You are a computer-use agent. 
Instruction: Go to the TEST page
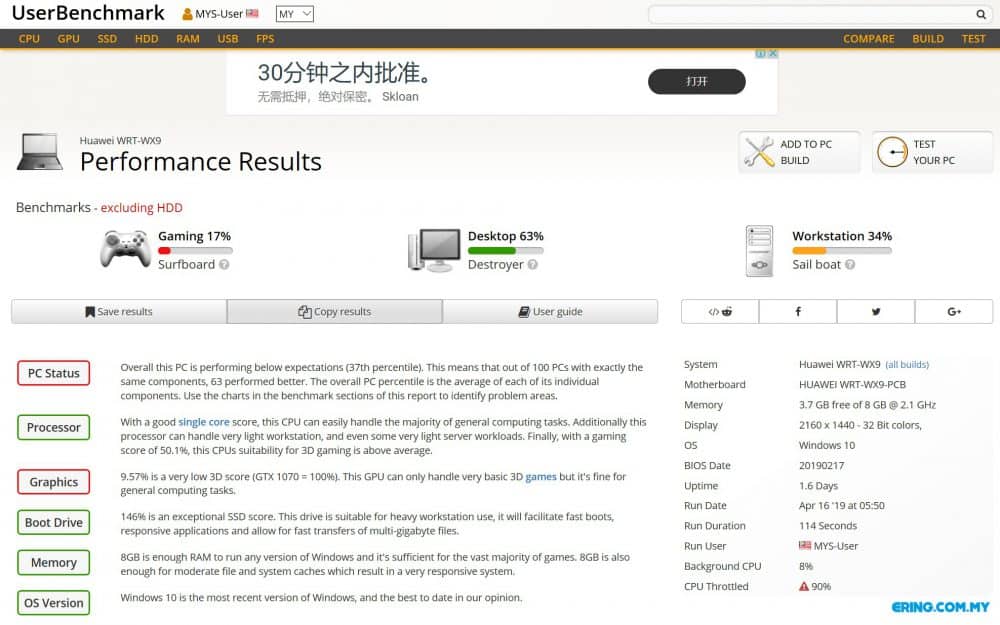[973, 39]
